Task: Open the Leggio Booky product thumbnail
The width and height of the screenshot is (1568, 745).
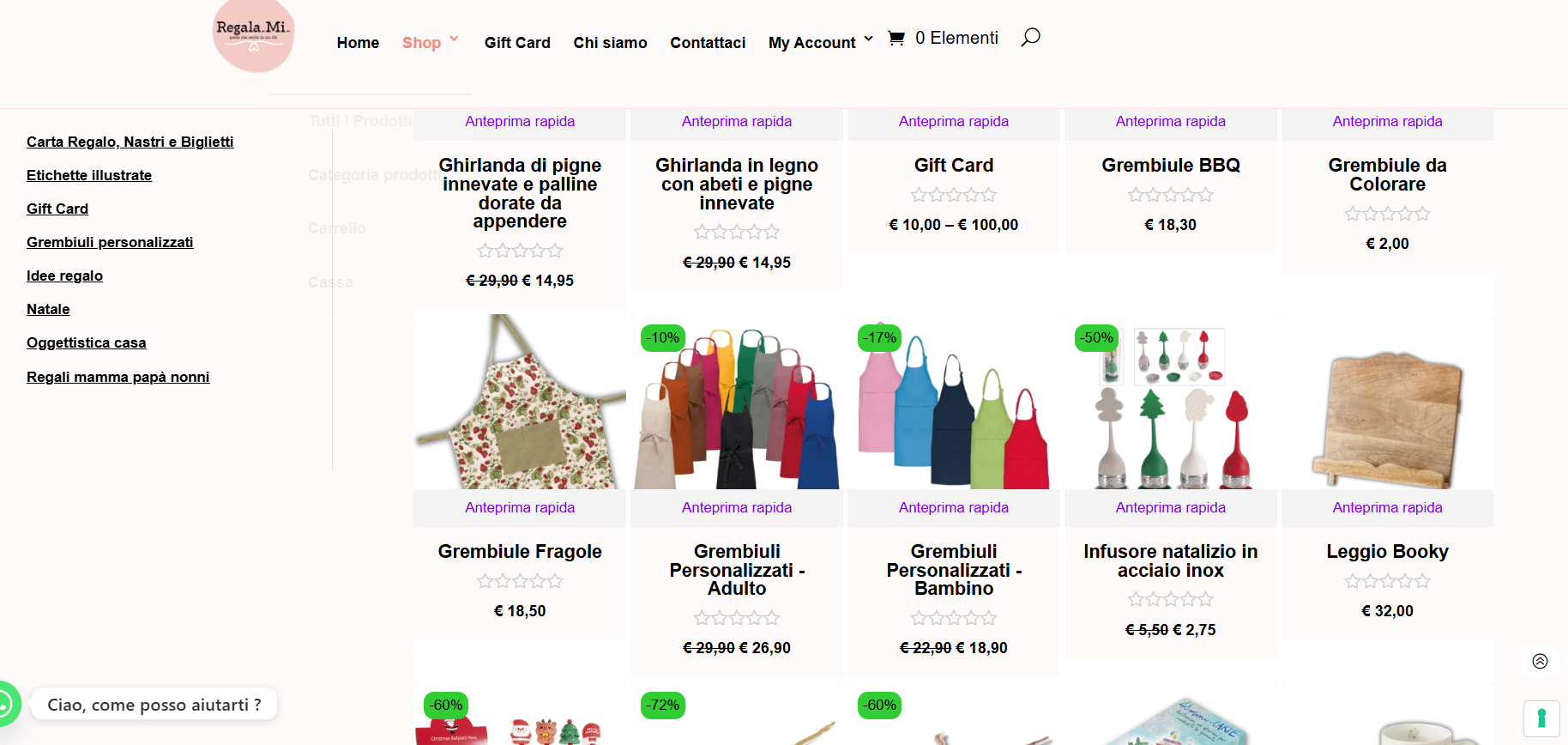Action: tap(1387, 402)
